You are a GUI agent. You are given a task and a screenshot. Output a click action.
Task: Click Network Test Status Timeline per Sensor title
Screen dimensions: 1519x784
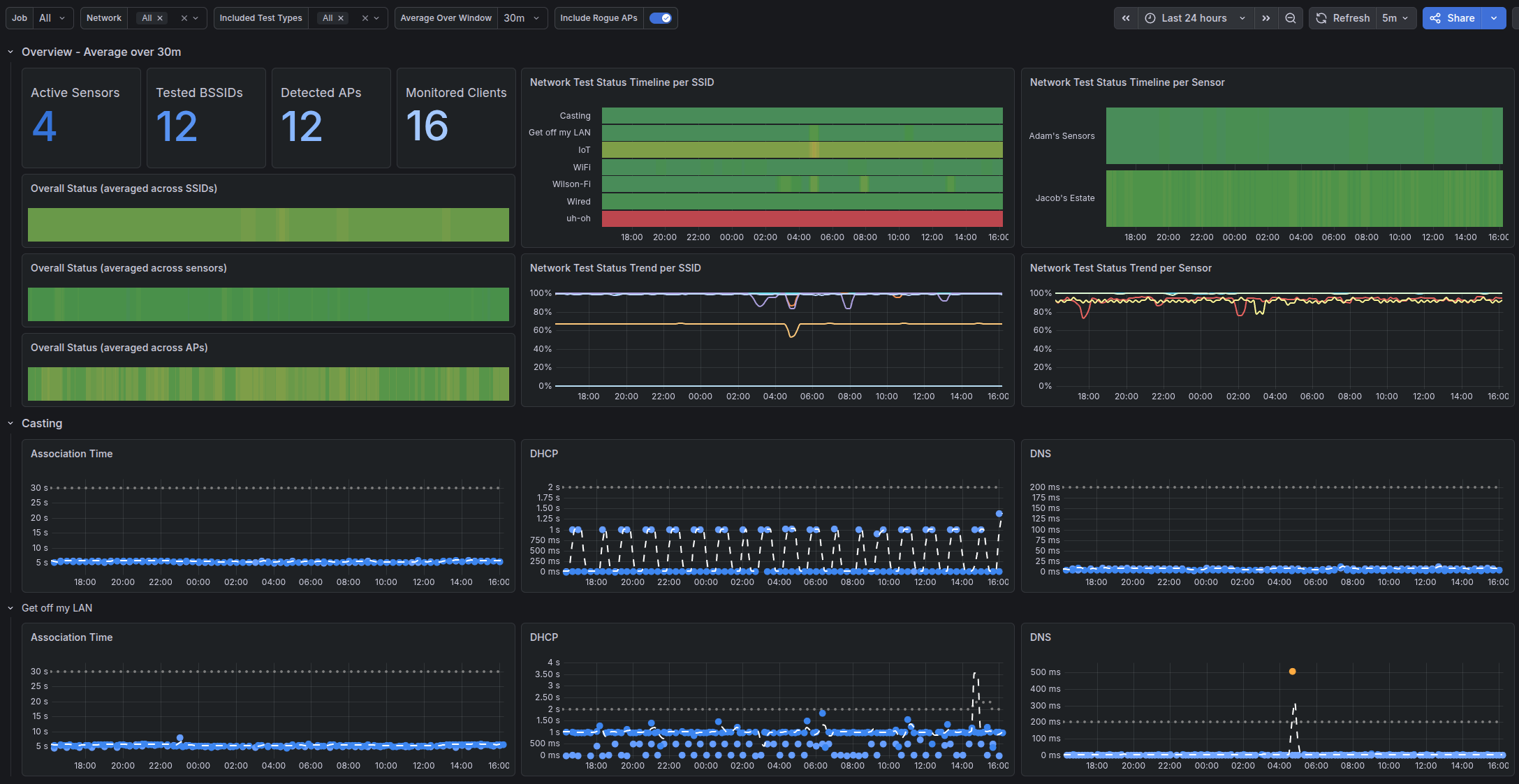[x=1127, y=82]
